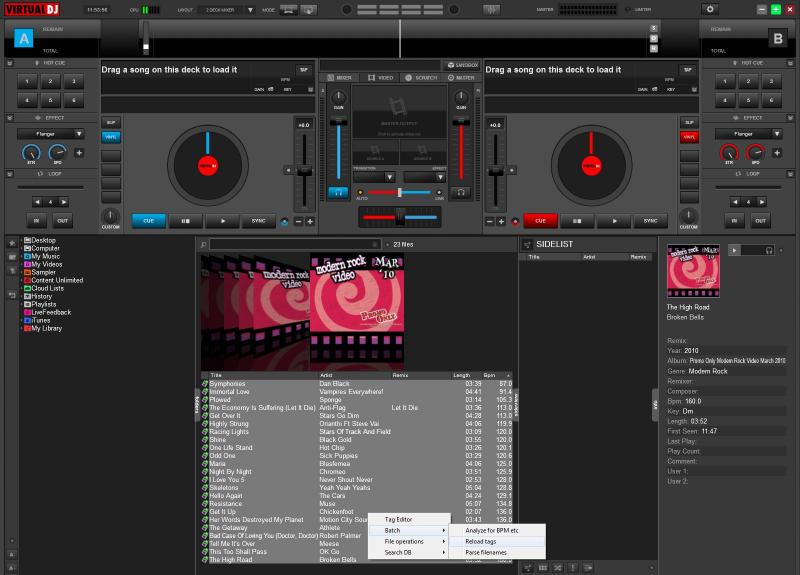Expand the Content Unlimited folder
Viewport: 800px width, 575px height.
[x=21, y=280]
